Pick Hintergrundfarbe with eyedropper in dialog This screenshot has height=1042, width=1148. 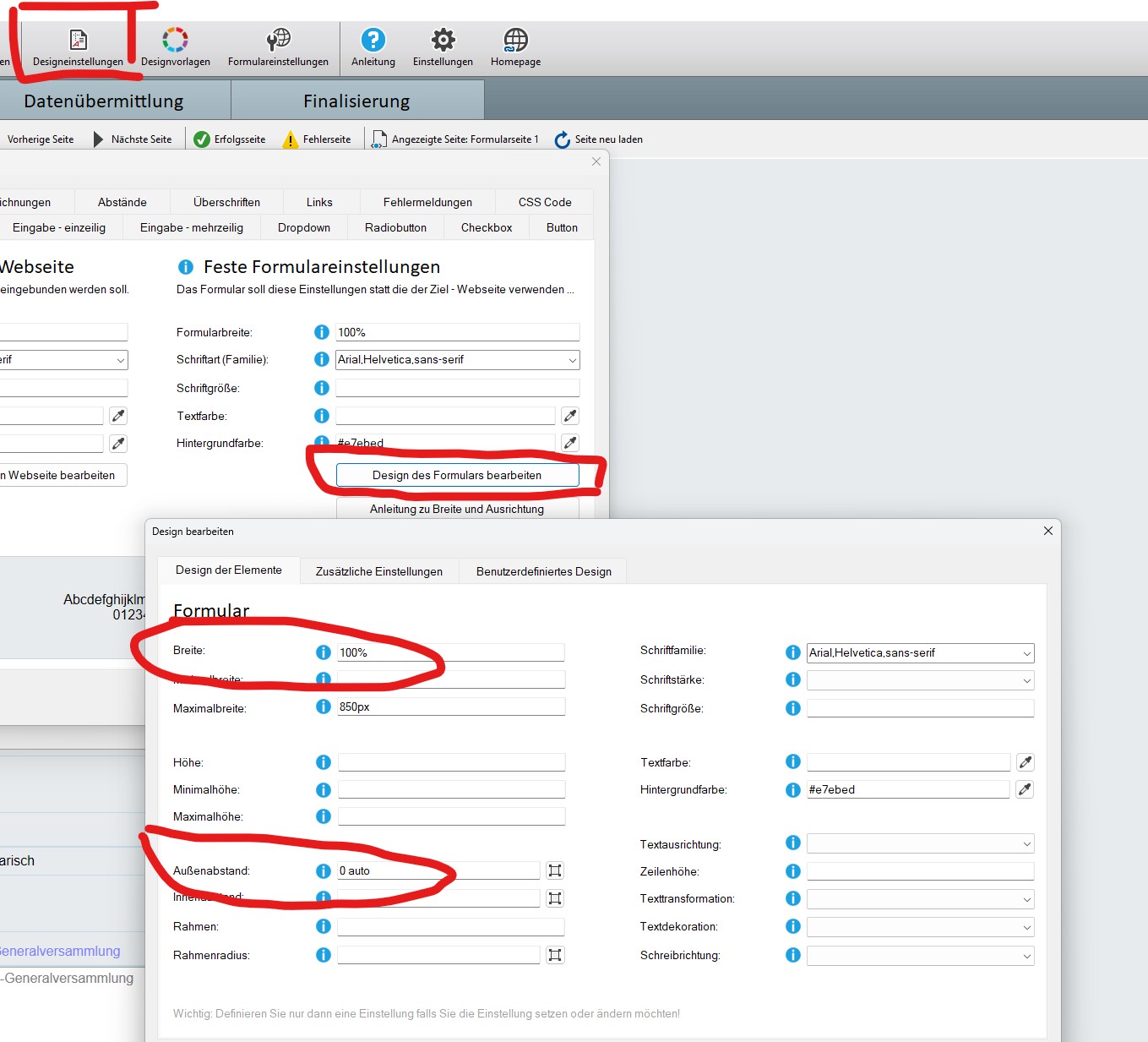(1025, 789)
